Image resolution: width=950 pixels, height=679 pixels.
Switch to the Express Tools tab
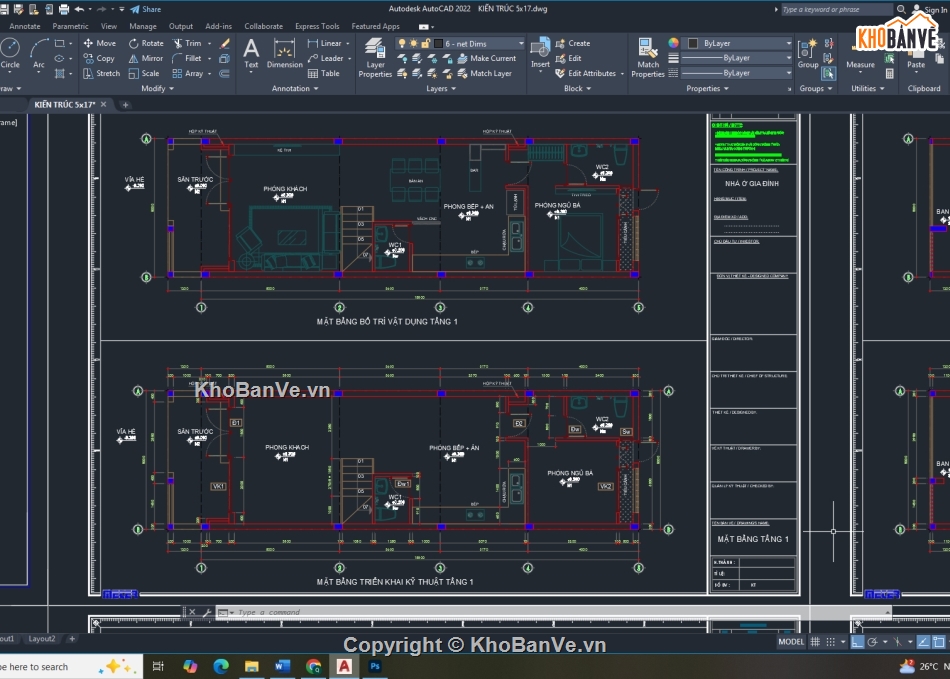316,26
